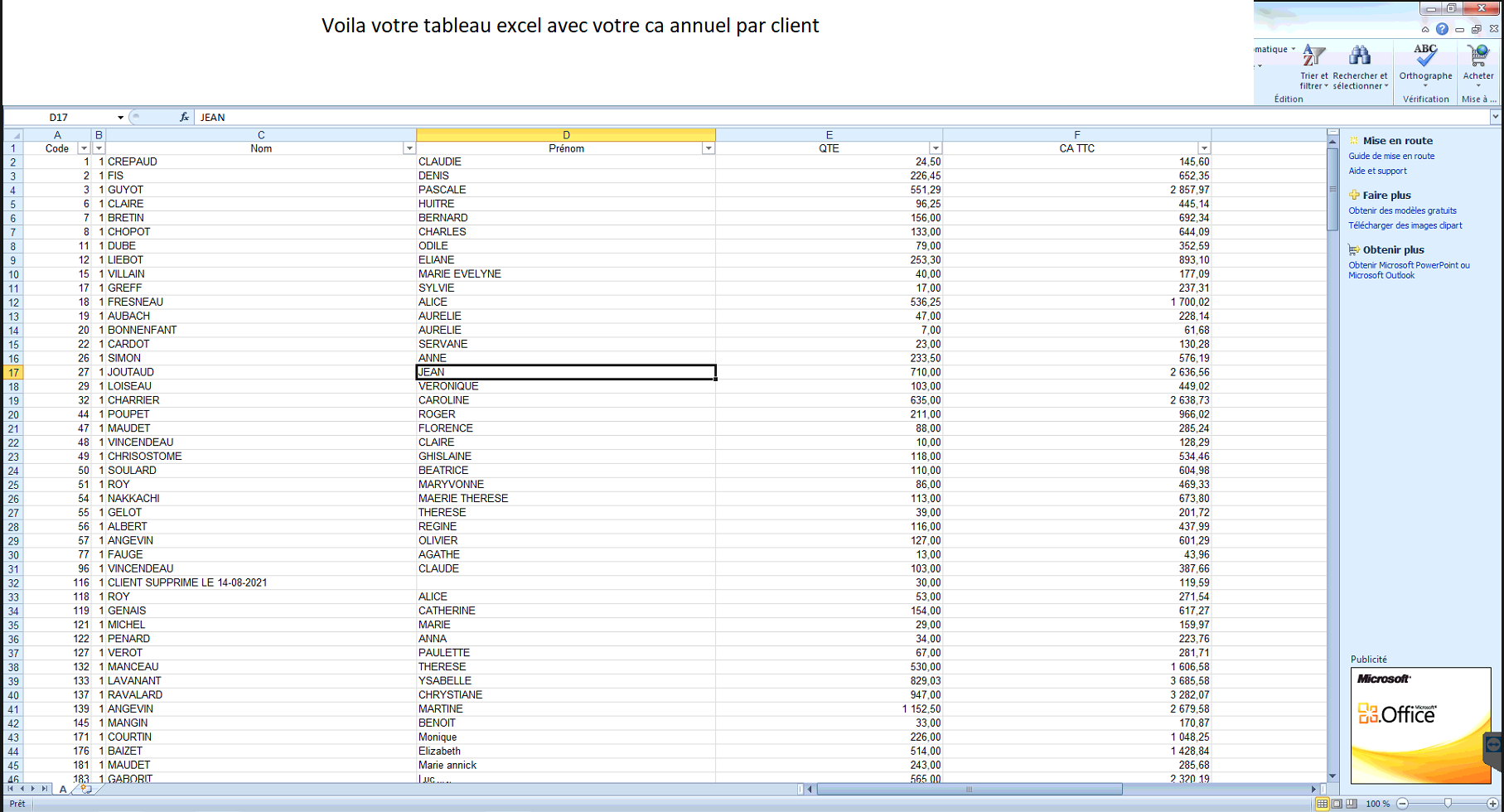Screen dimensions: 1504x812
Task: Click the fx insert function icon
Action: point(184,117)
